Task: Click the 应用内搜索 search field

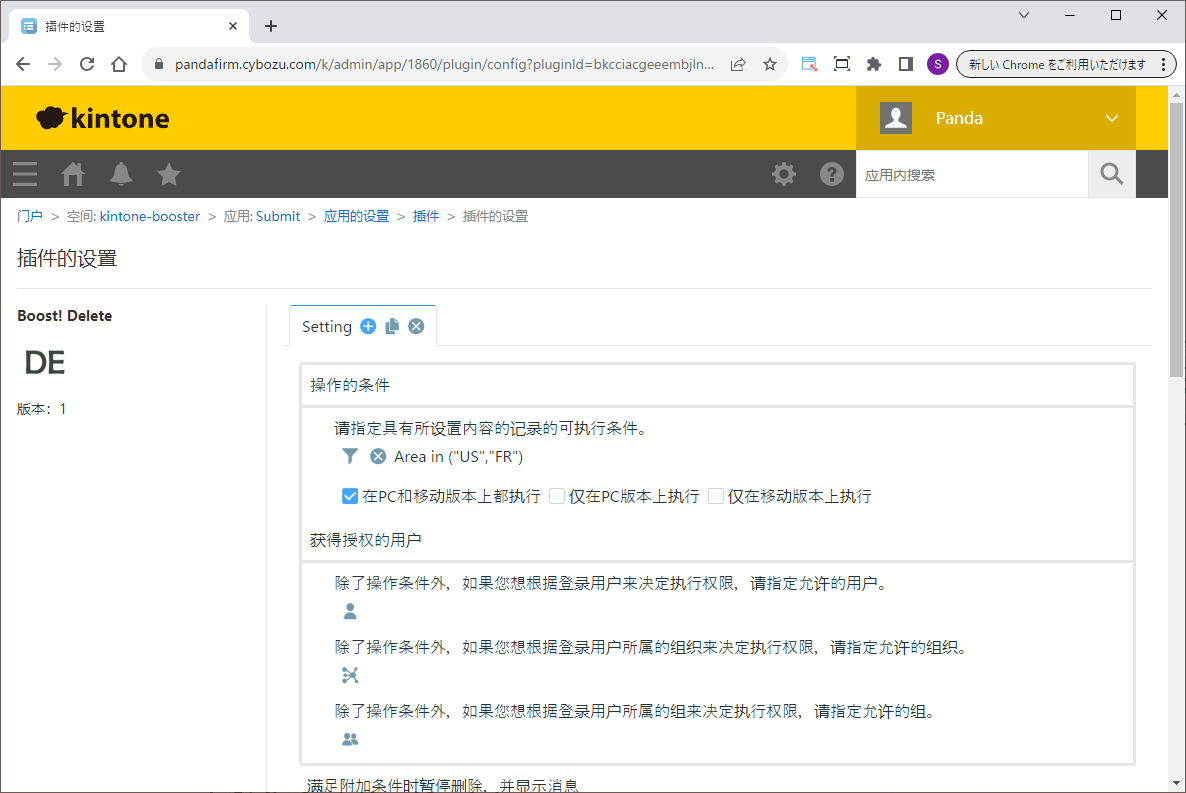Action: pyautogui.click(x=971, y=175)
